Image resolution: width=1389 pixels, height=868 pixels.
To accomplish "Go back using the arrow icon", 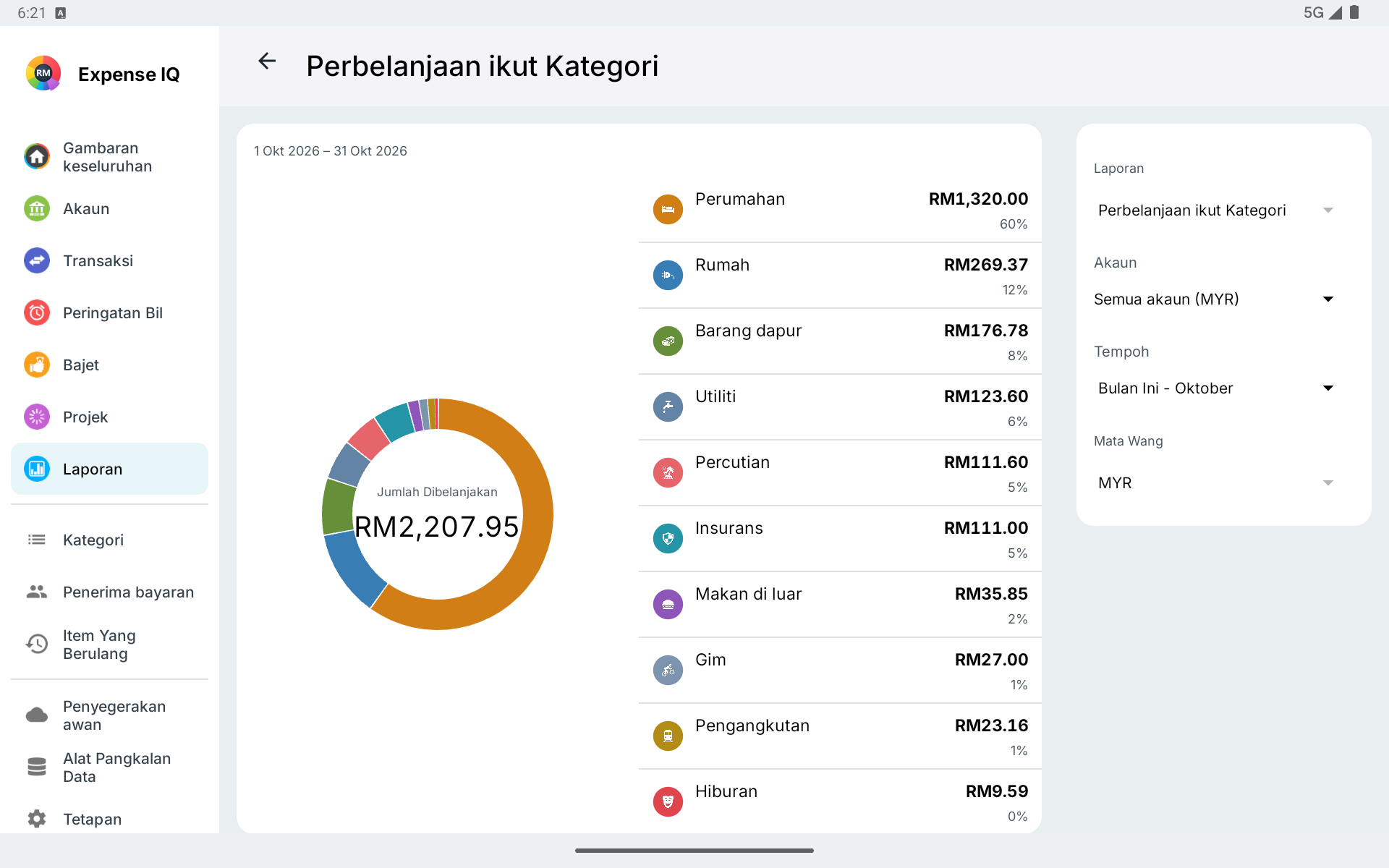I will pyautogui.click(x=267, y=61).
